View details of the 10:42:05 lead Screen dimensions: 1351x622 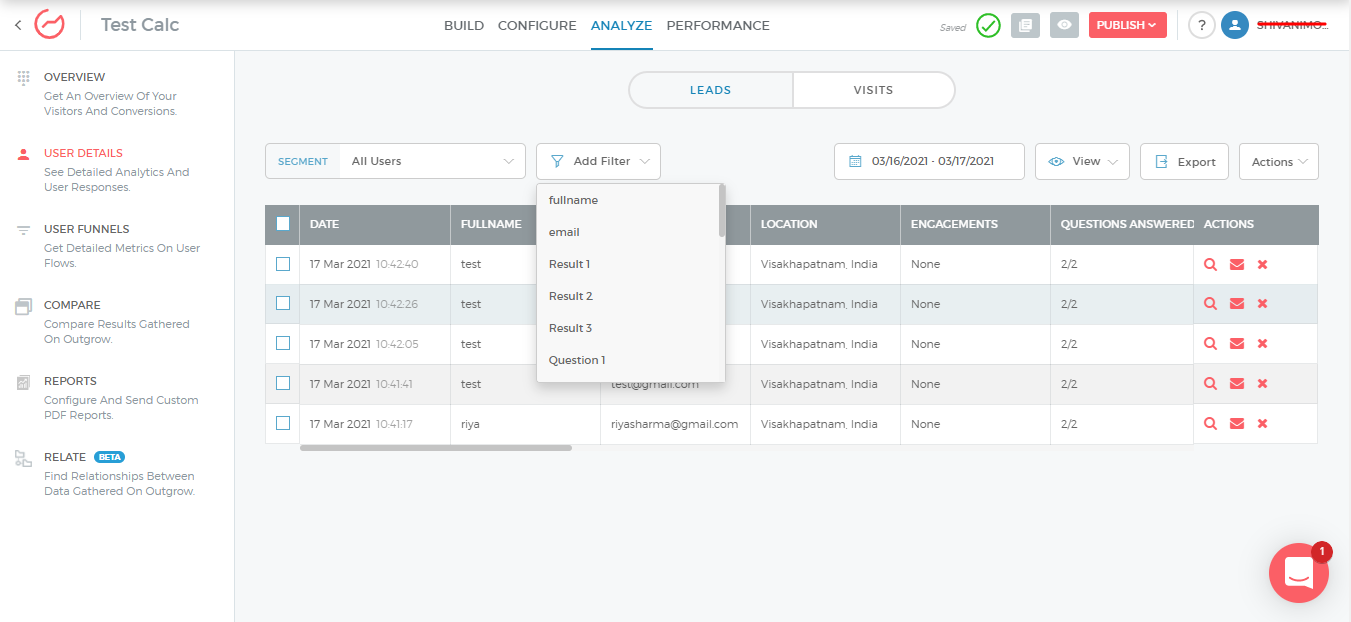(x=1210, y=344)
